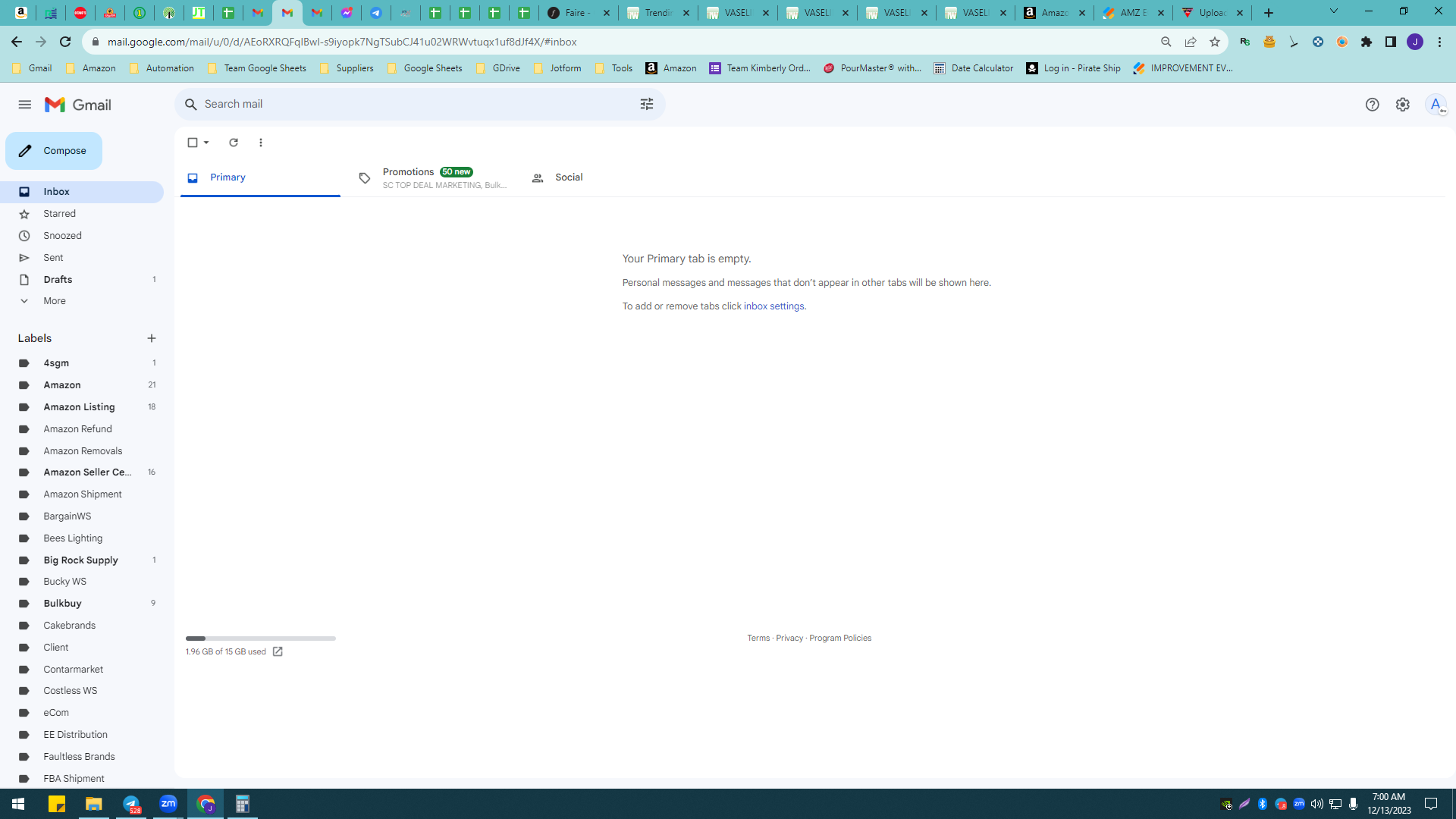
Task: Open the Google account avatar
Action: [1436, 105]
